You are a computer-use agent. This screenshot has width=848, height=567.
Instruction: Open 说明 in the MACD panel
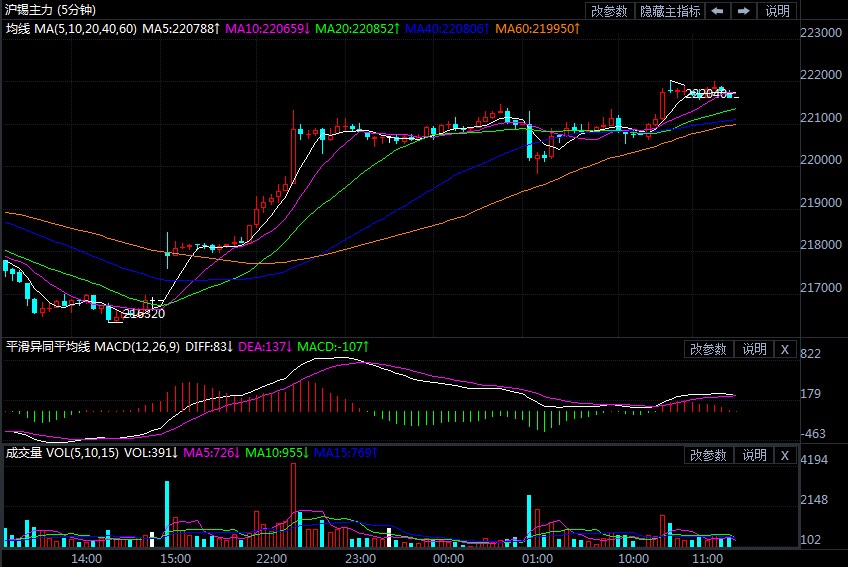pos(754,349)
